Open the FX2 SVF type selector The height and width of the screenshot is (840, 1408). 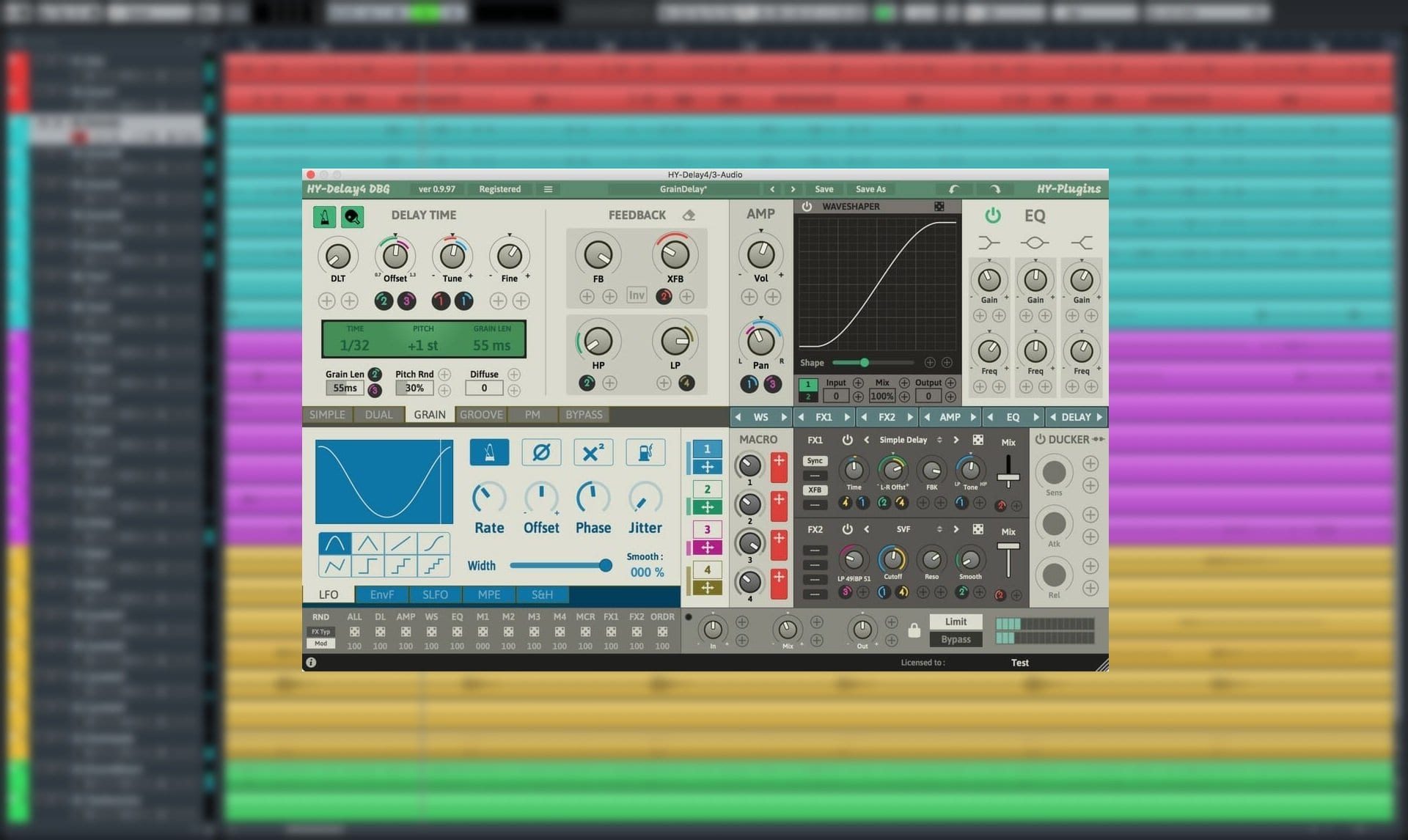(909, 529)
